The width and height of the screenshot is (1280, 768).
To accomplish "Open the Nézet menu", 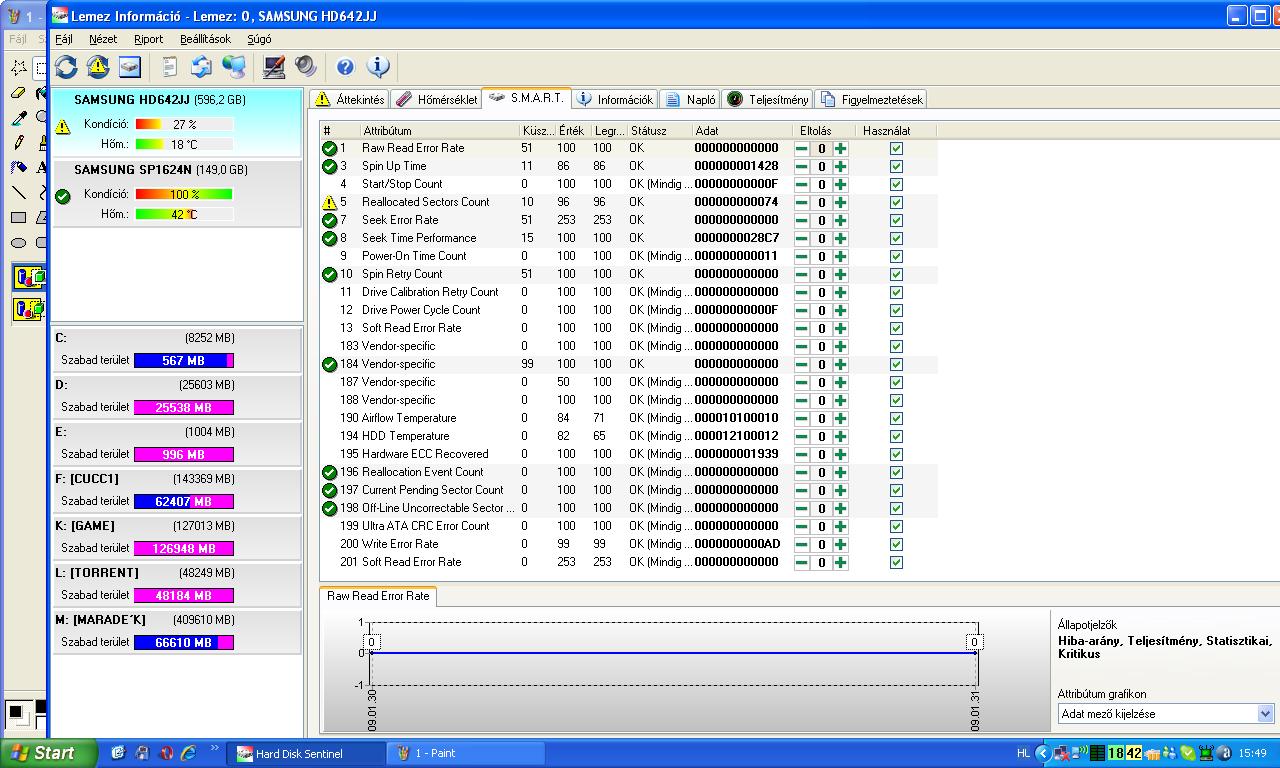I will pyautogui.click(x=103, y=39).
